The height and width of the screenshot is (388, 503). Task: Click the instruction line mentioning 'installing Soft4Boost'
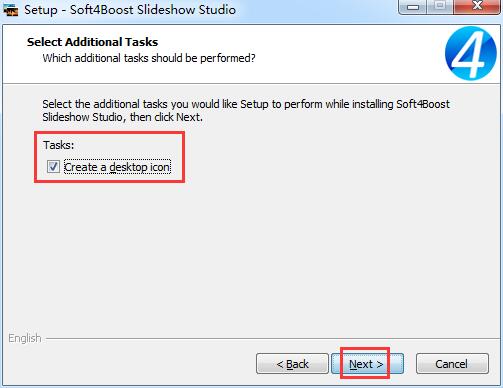click(x=246, y=104)
